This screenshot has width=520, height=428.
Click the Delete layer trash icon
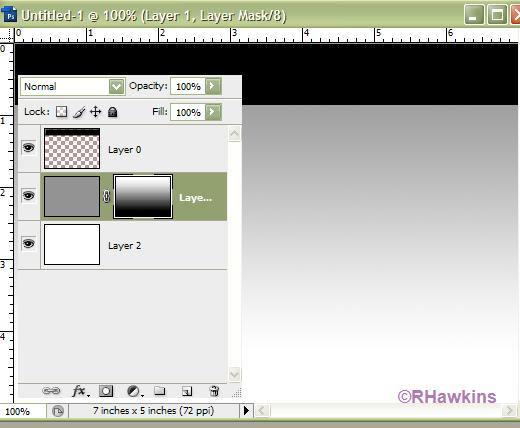pos(214,391)
